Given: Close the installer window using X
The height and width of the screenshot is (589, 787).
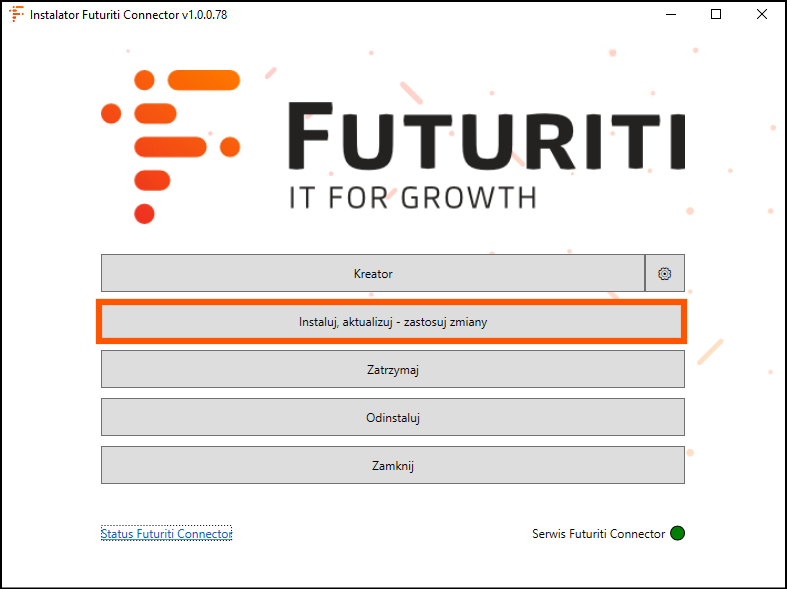Looking at the screenshot, I should tap(762, 15).
